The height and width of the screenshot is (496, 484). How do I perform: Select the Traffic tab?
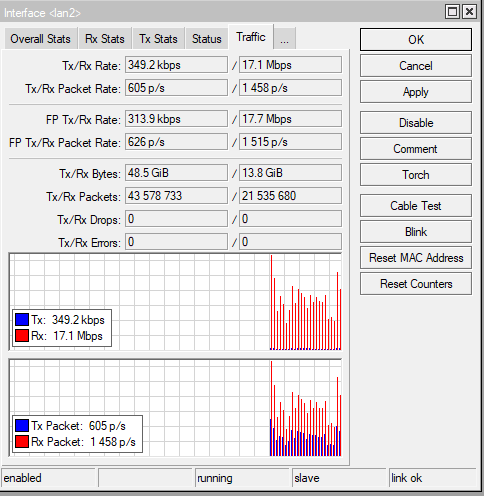click(x=251, y=37)
